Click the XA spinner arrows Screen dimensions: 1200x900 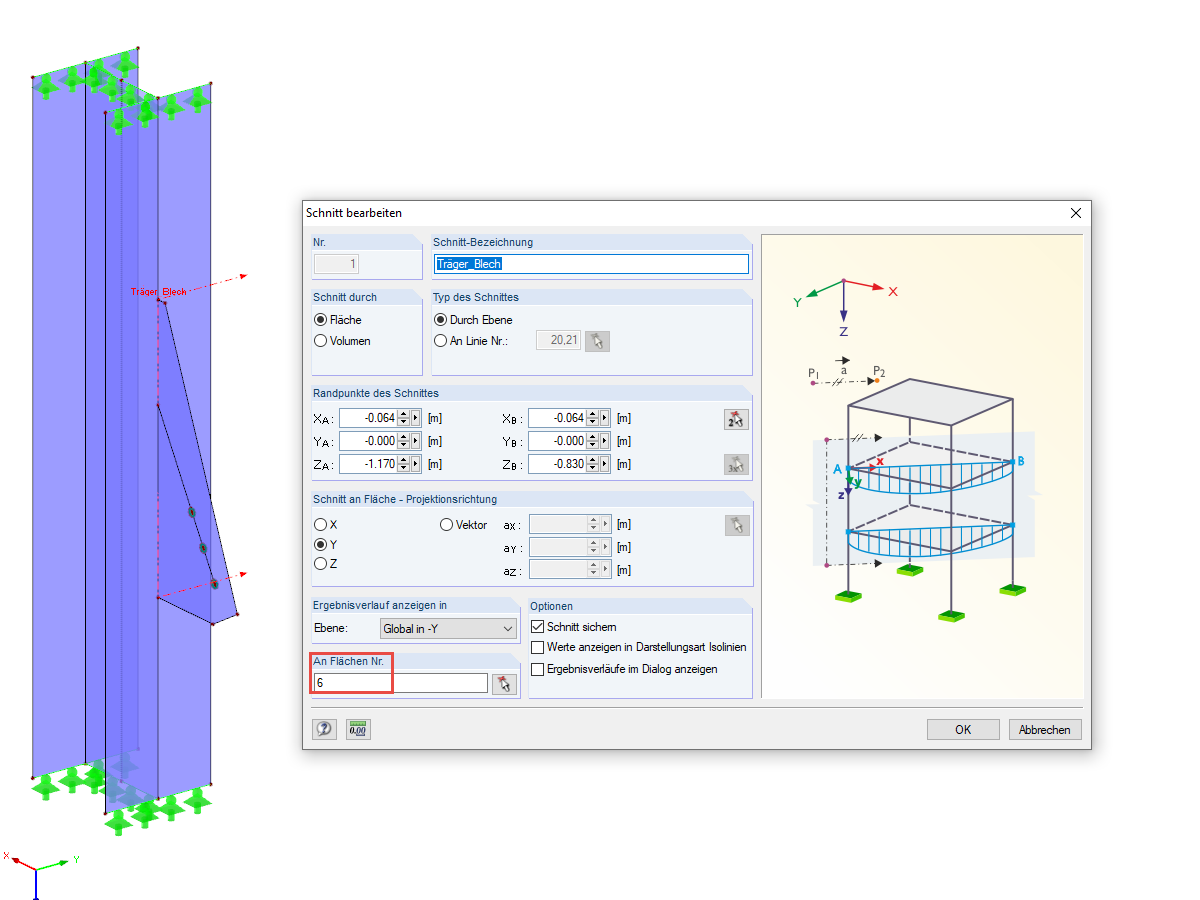coord(404,419)
